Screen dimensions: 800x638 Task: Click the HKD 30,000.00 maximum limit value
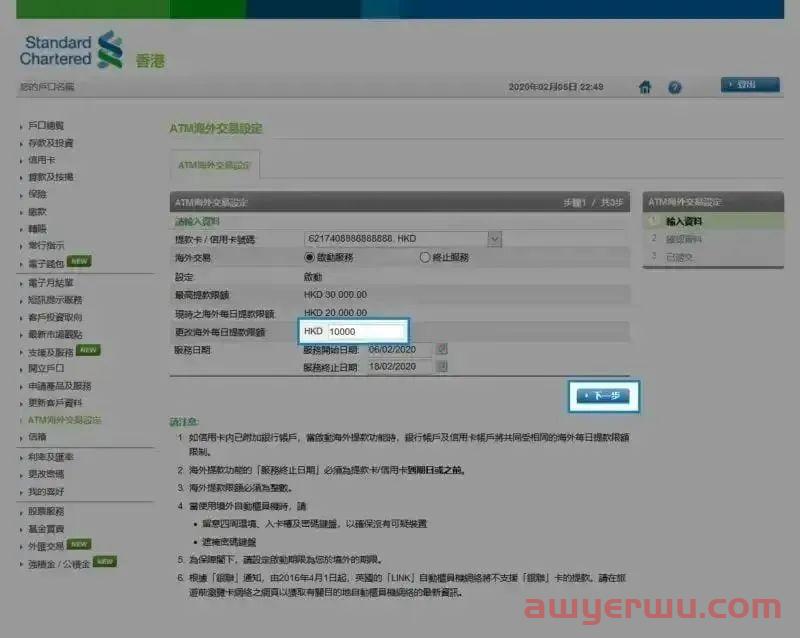(335, 295)
